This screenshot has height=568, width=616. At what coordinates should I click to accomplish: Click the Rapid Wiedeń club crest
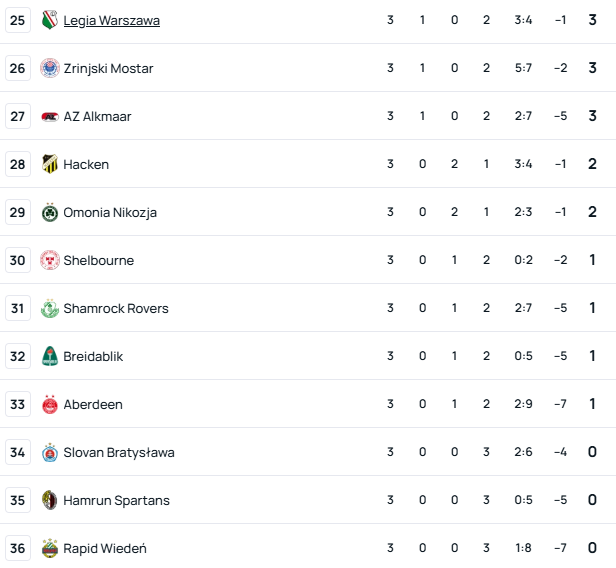(x=50, y=548)
